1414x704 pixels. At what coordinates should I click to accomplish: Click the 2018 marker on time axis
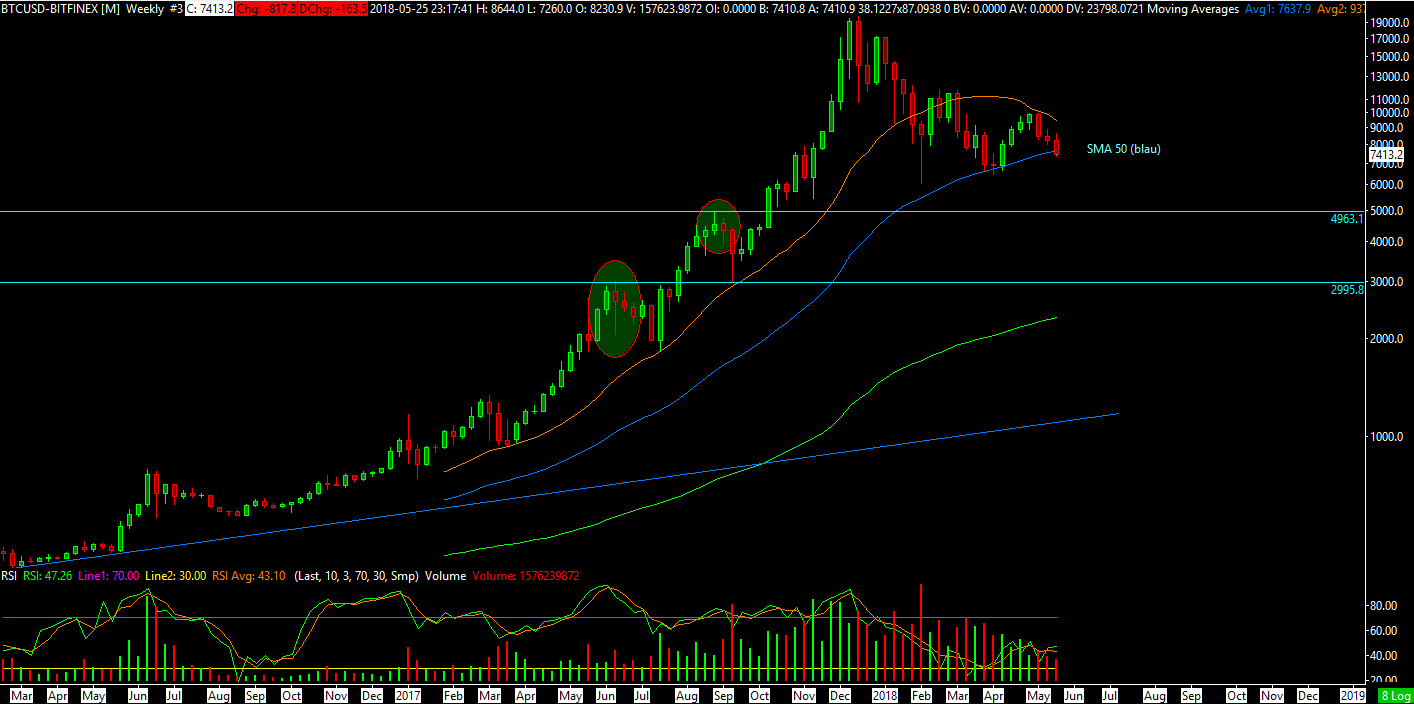885,694
